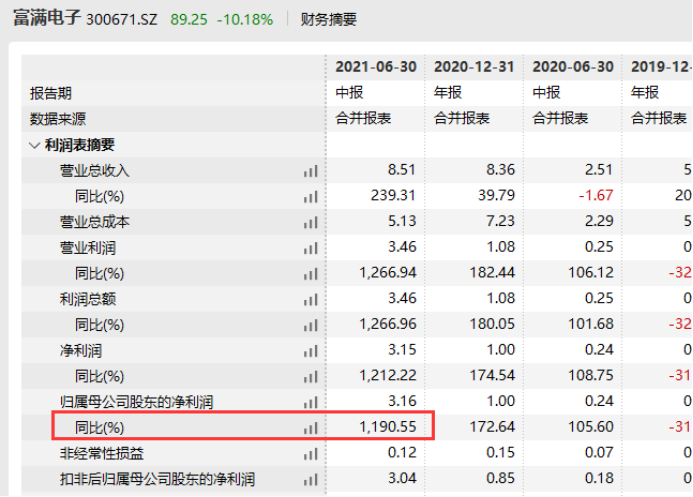This screenshot has width=693, height=497.
Task: Collapse the 利润表摘要 section
Action: [34, 145]
